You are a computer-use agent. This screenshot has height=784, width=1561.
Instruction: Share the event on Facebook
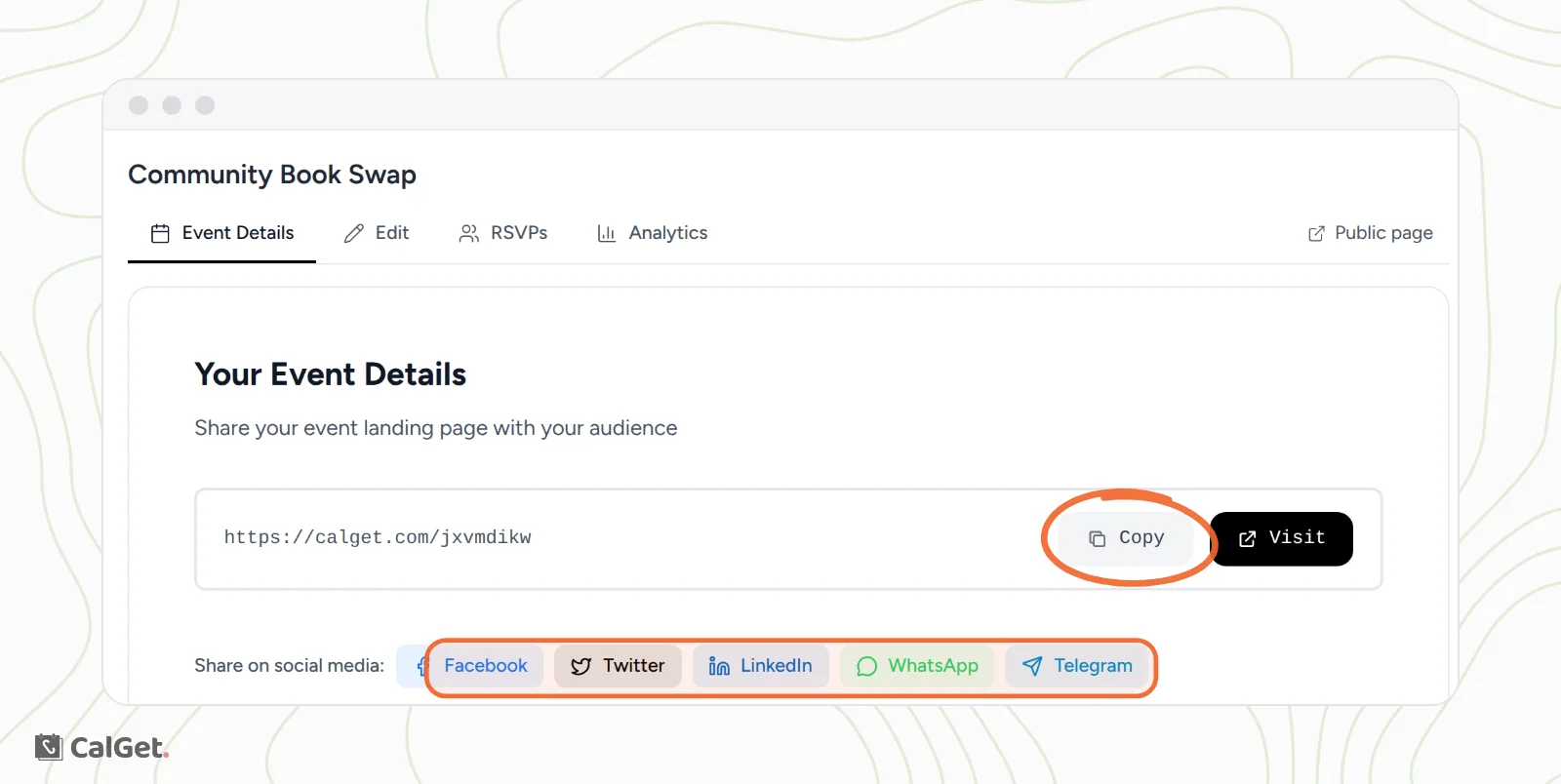pyautogui.click(x=470, y=666)
